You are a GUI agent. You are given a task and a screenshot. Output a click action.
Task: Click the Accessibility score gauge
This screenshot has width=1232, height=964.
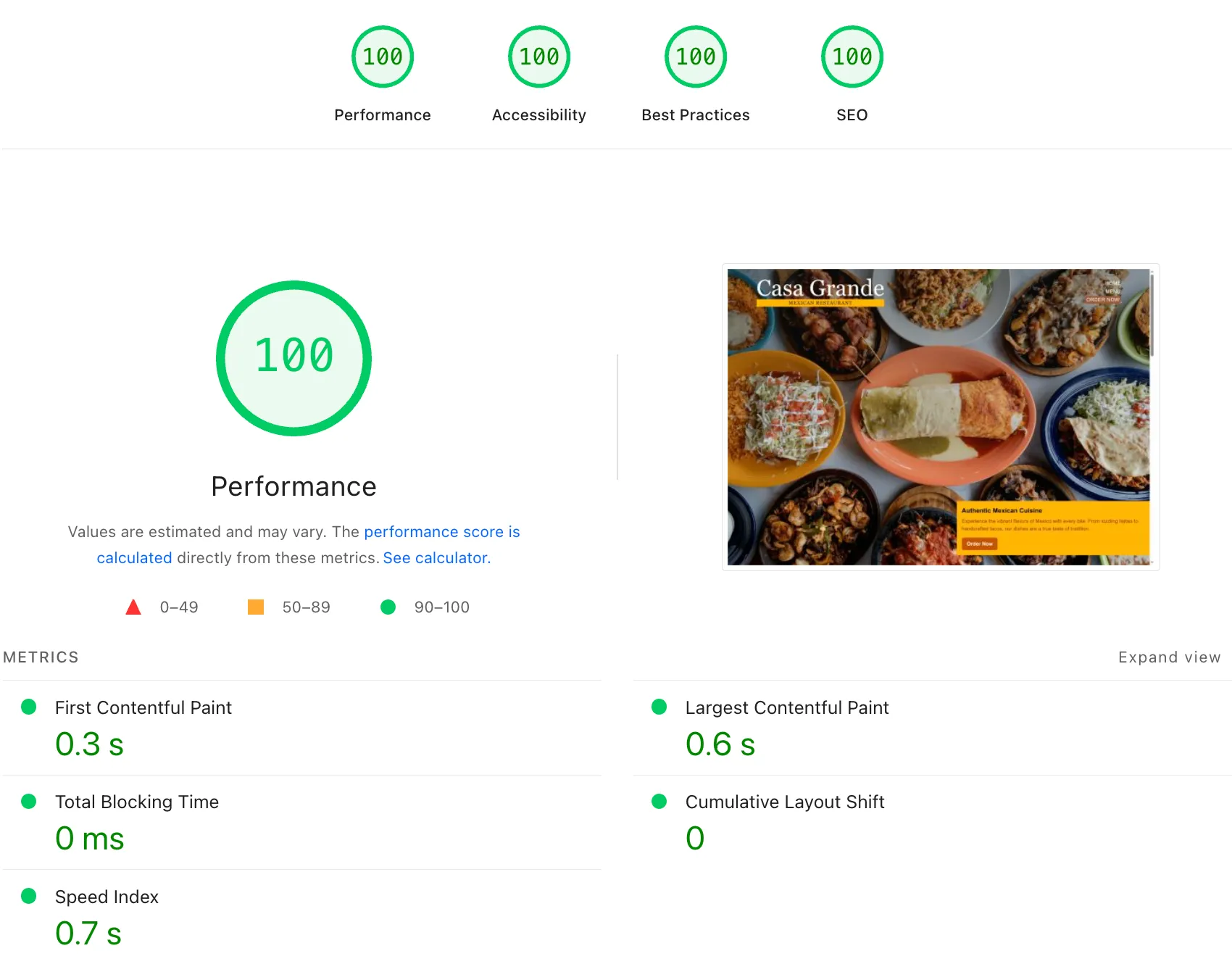(539, 57)
